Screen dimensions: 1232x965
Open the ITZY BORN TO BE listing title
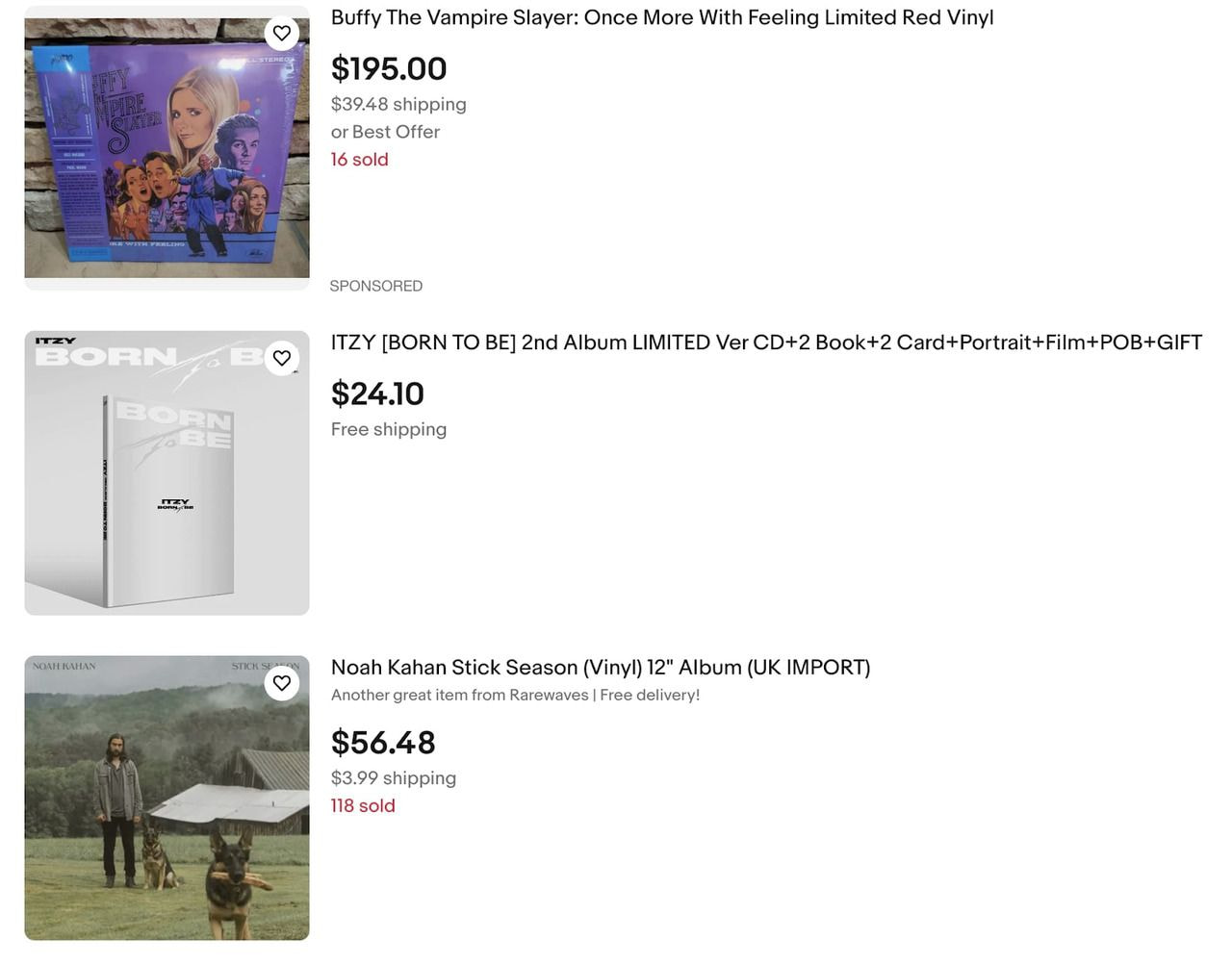click(x=765, y=342)
